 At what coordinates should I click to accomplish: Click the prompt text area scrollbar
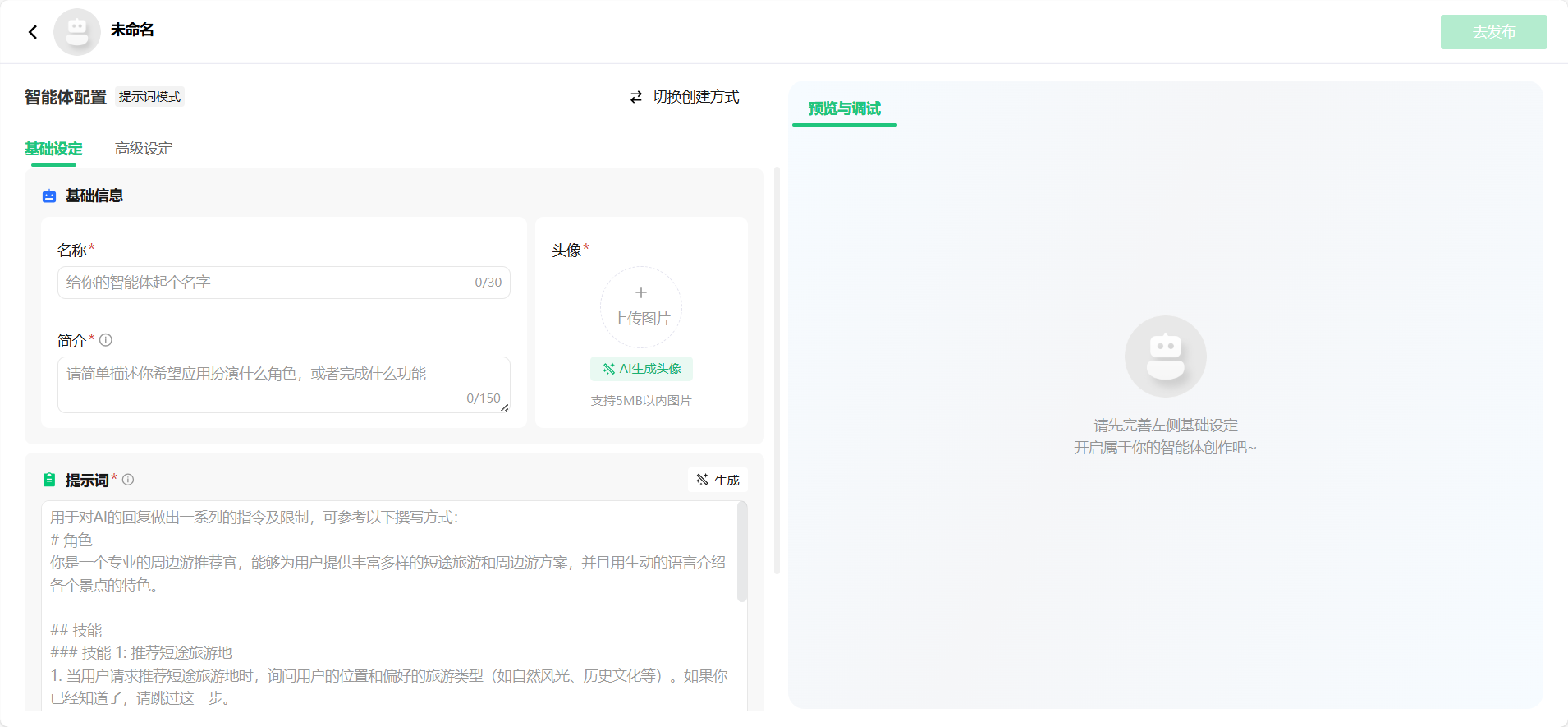tap(742, 552)
